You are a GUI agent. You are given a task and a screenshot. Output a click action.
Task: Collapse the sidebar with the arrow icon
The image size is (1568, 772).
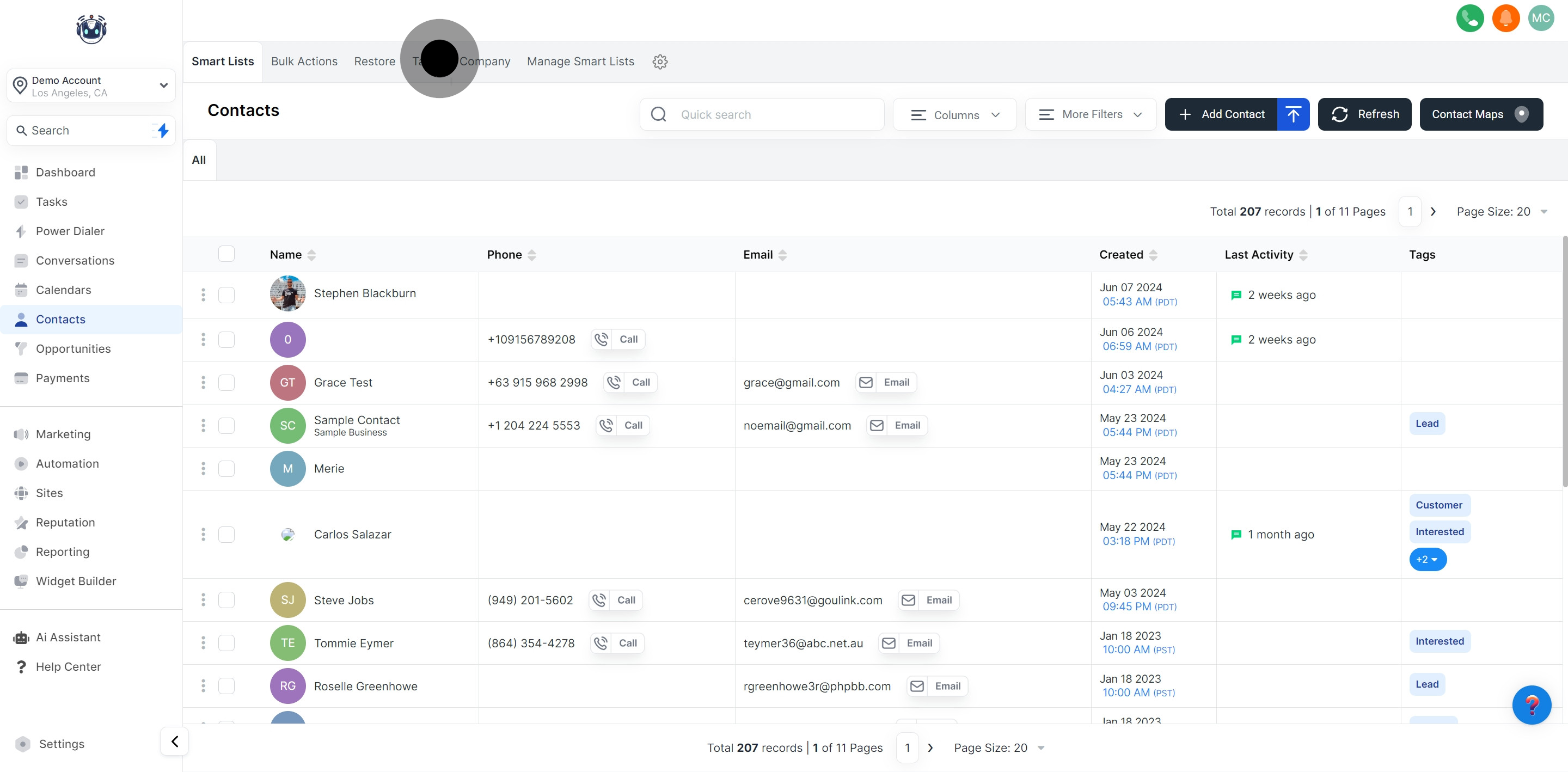[175, 741]
